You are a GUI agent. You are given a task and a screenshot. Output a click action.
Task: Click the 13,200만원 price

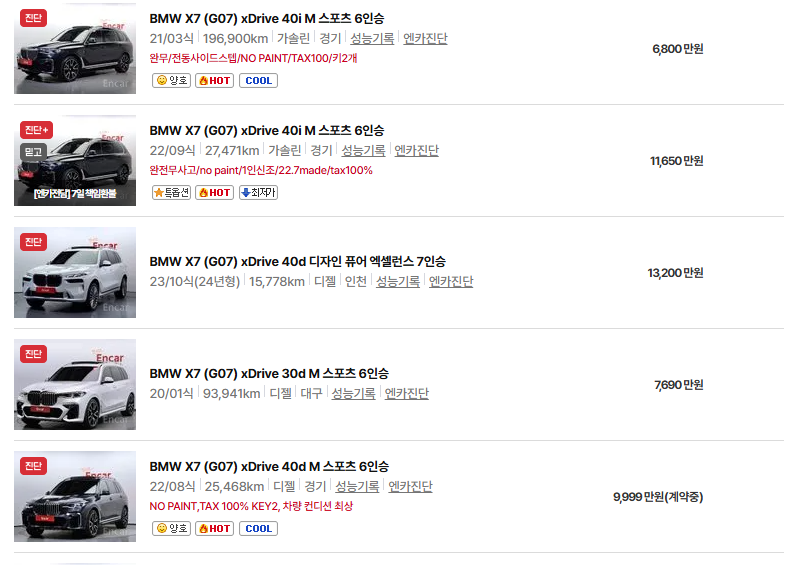(x=676, y=273)
